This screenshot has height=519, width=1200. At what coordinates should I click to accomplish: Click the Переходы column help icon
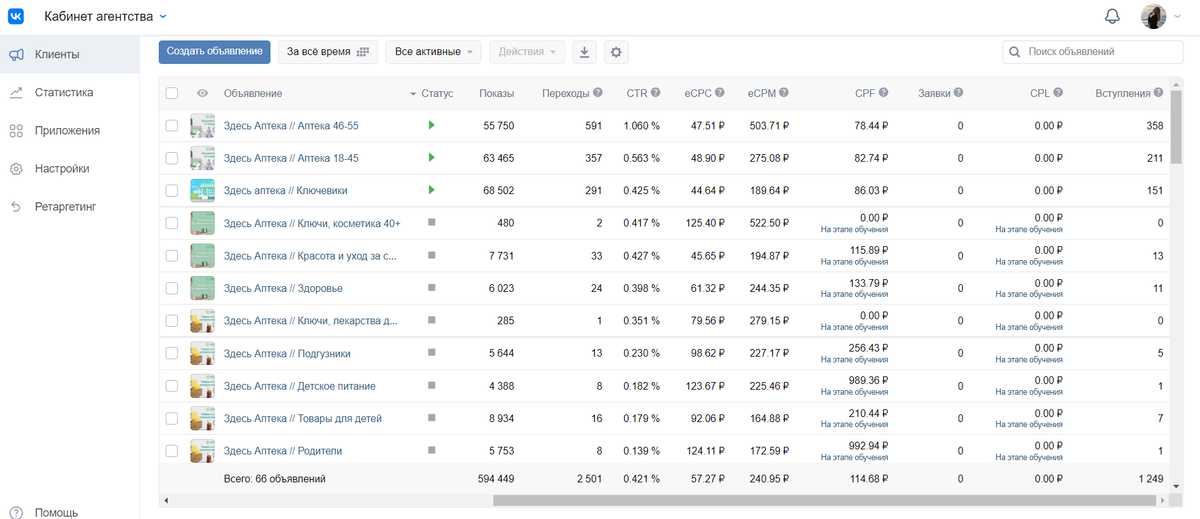coord(598,93)
